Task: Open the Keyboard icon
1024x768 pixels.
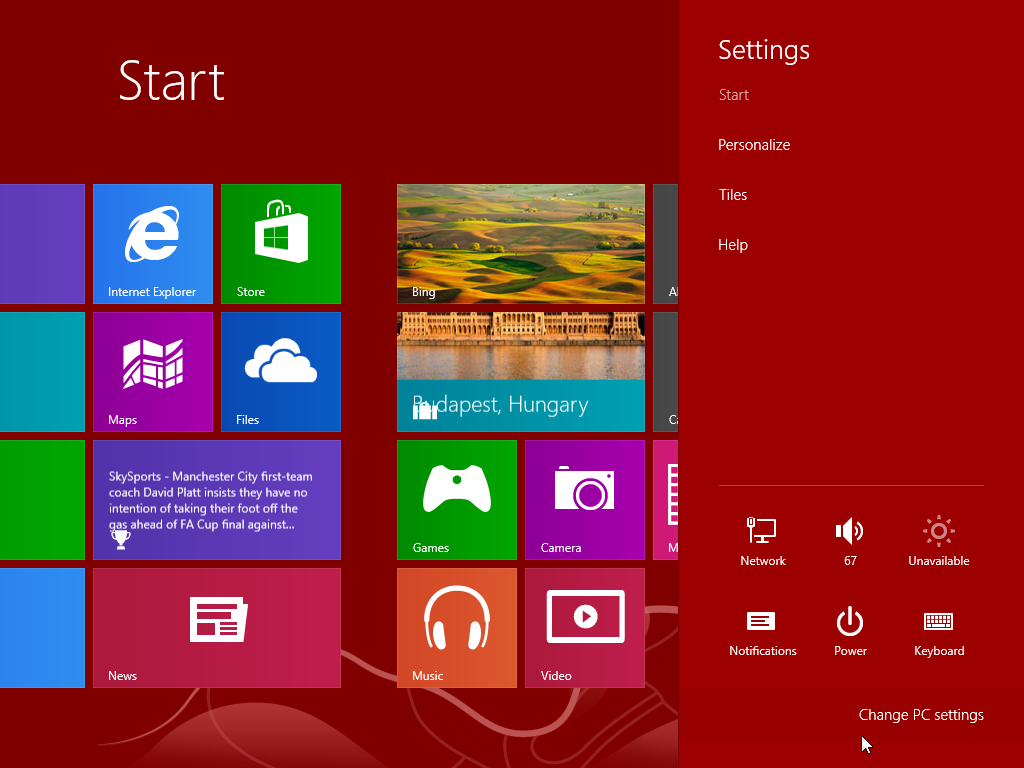Action: click(x=938, y=631)
